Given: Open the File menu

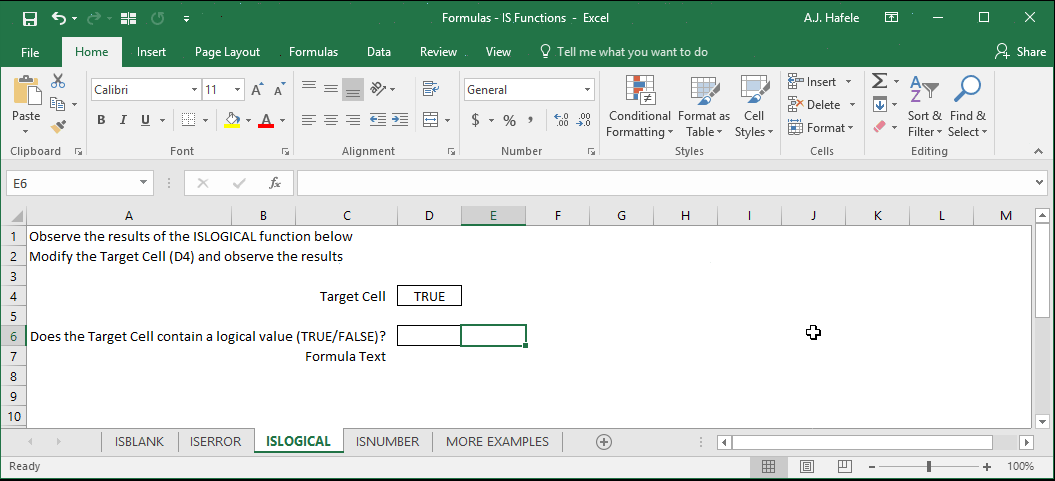Looking at the screenshot, I should pyautogui.click(x=30, y=52).
